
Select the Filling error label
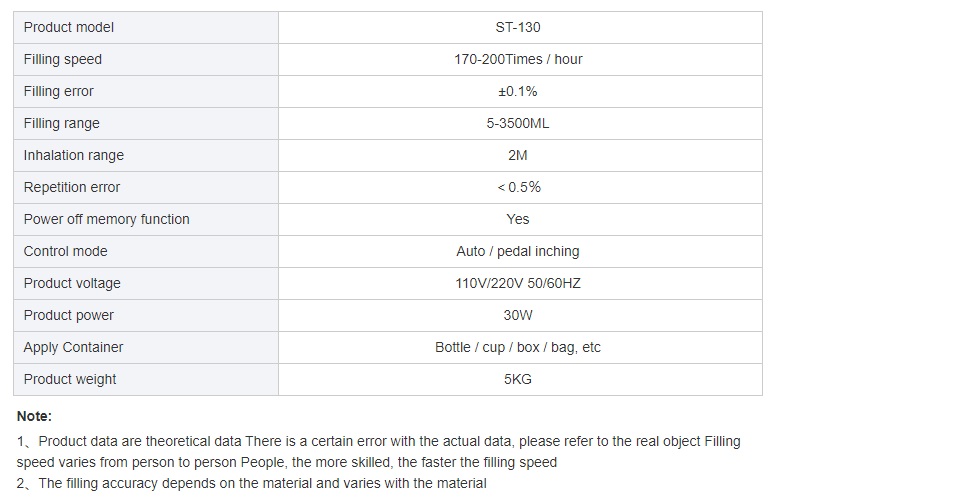(x=58, y=91)
